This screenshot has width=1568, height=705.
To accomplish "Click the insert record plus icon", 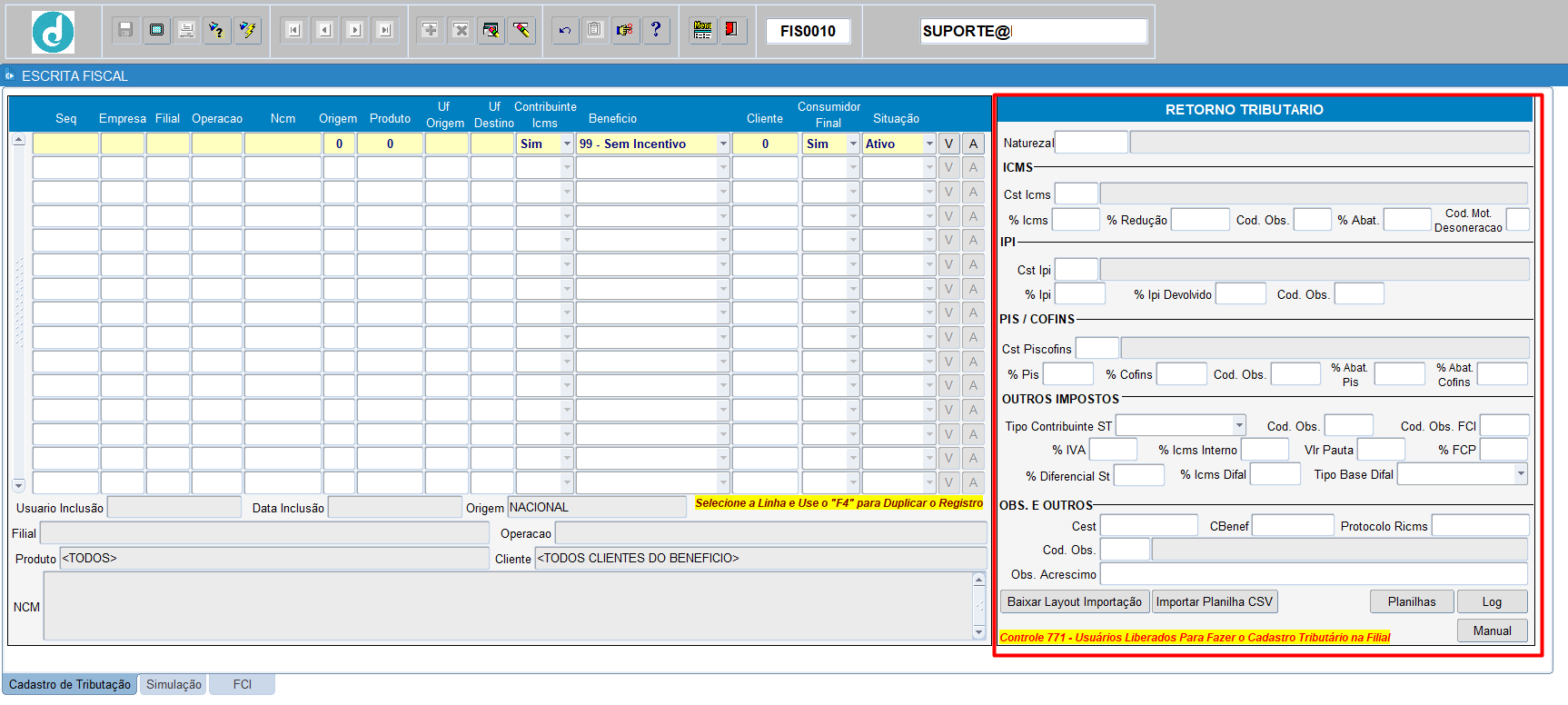I will pos(431,30).
